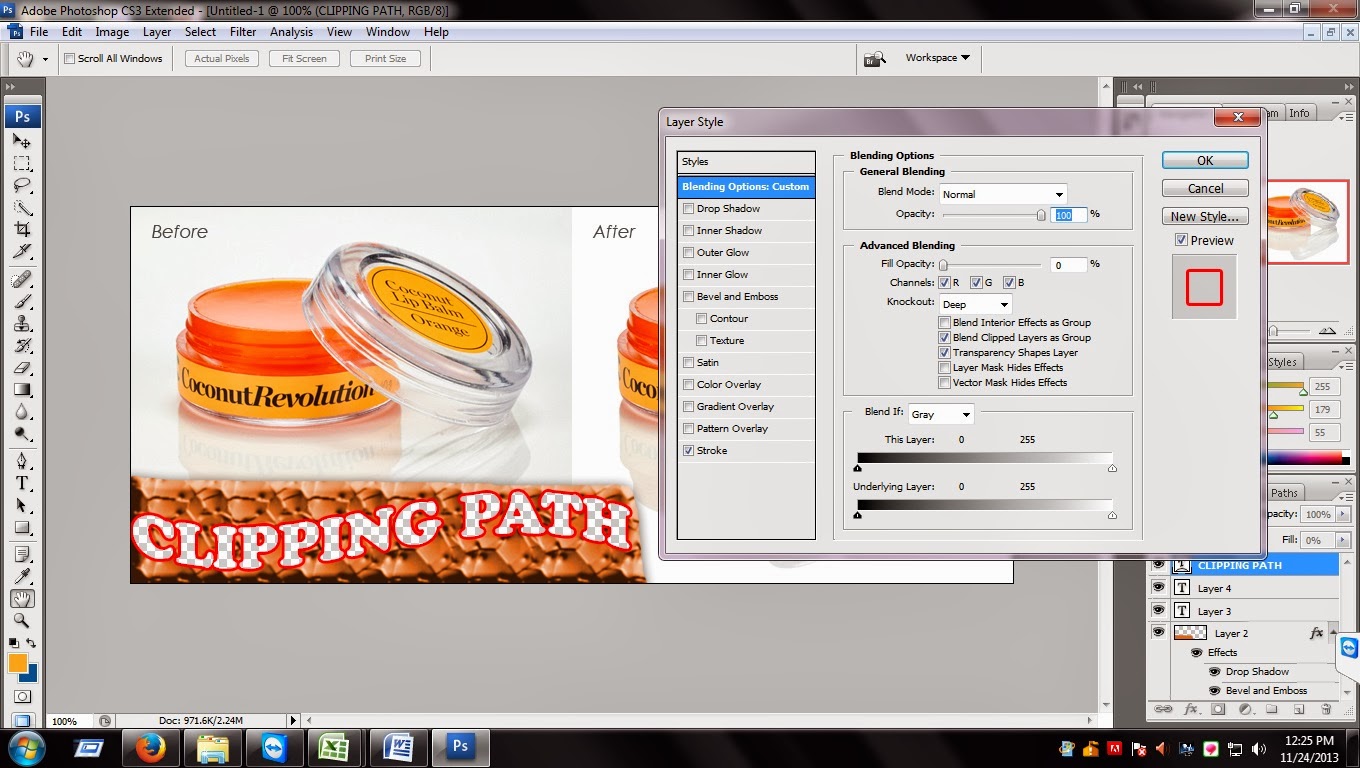Select the History Brush tool

[22, 345]
